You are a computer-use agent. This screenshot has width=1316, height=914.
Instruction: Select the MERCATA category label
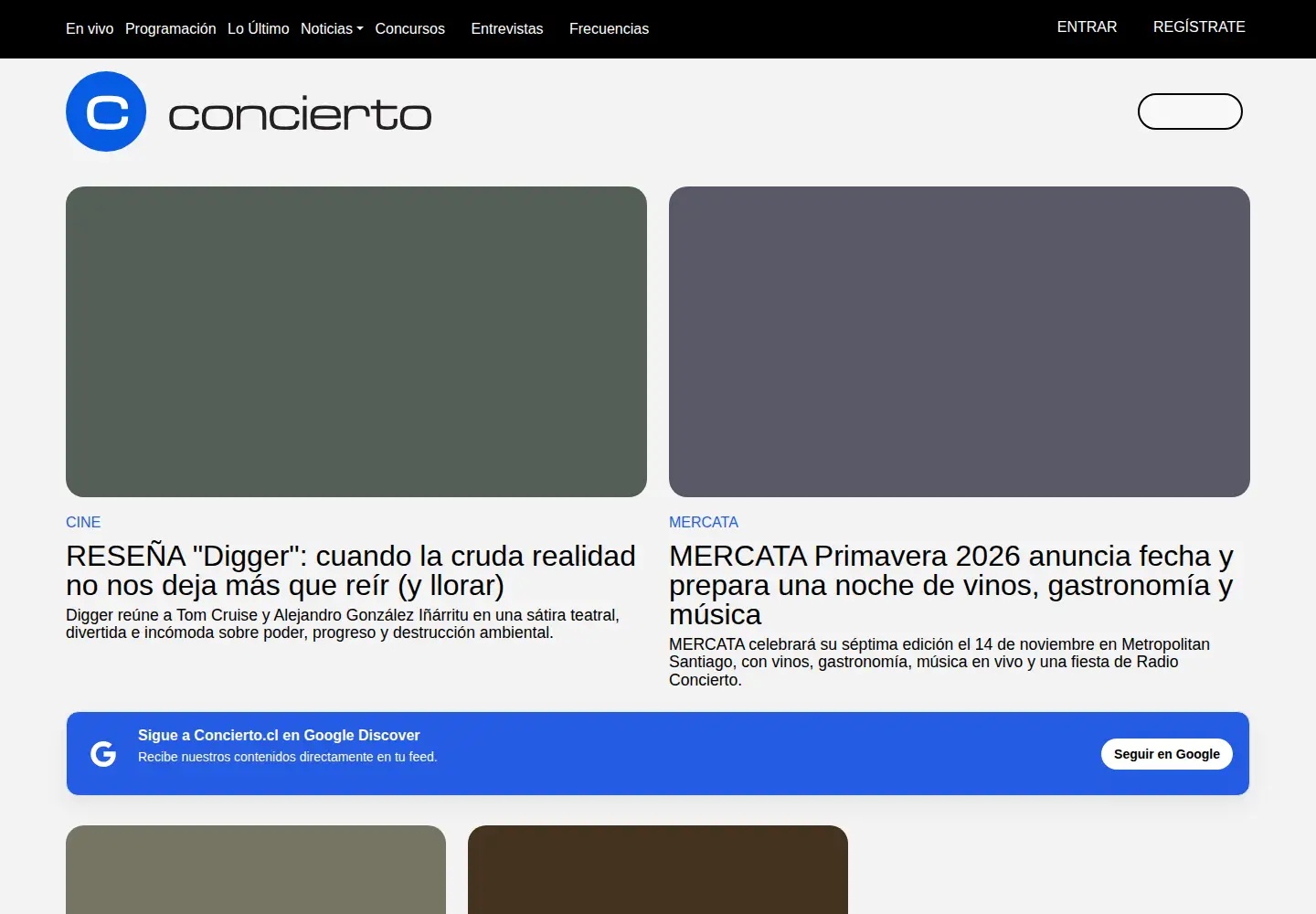704,522
